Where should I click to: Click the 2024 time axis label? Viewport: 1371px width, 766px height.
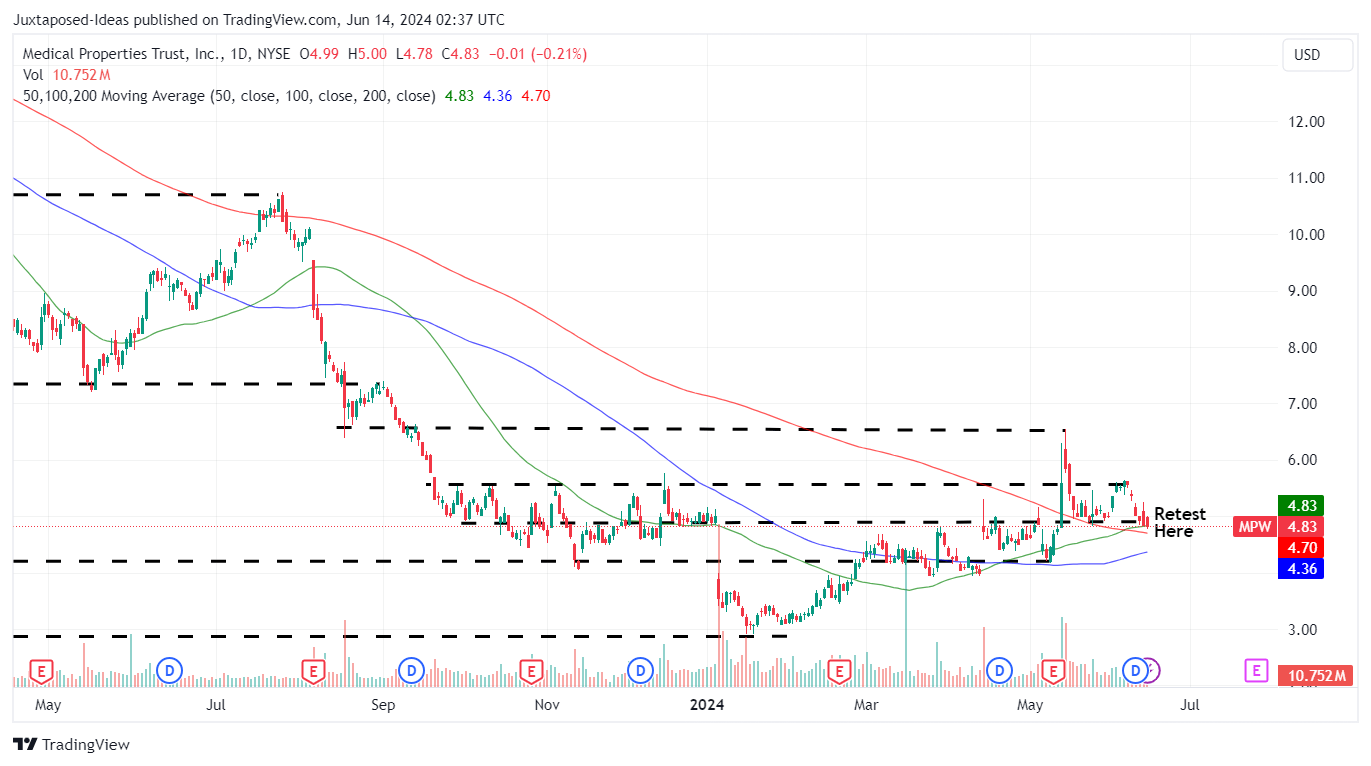(706, 705)
